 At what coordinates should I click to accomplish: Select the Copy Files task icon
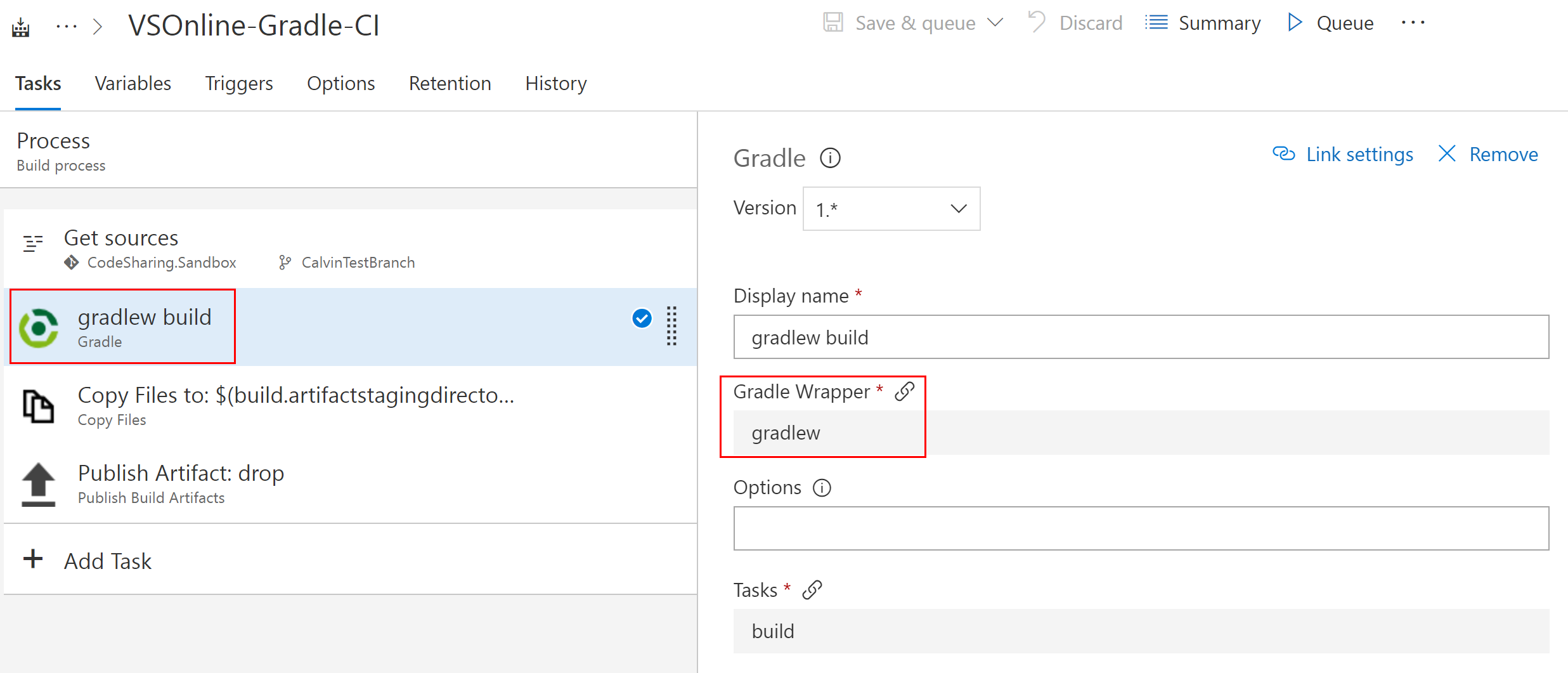(x=37, y=406)
